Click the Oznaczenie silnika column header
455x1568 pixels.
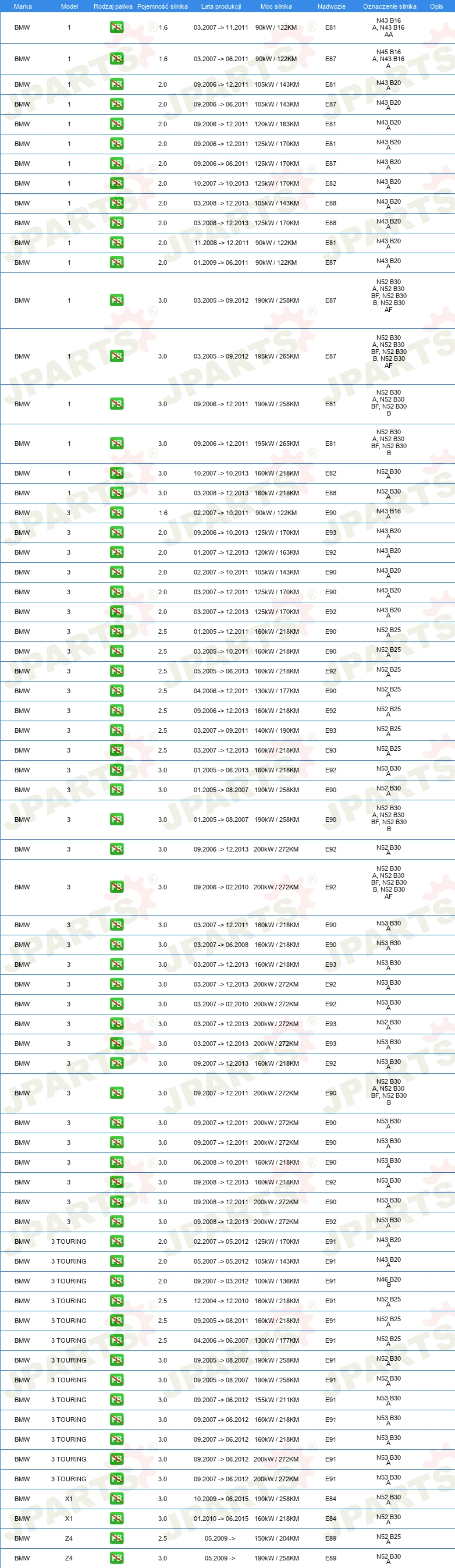389,7
